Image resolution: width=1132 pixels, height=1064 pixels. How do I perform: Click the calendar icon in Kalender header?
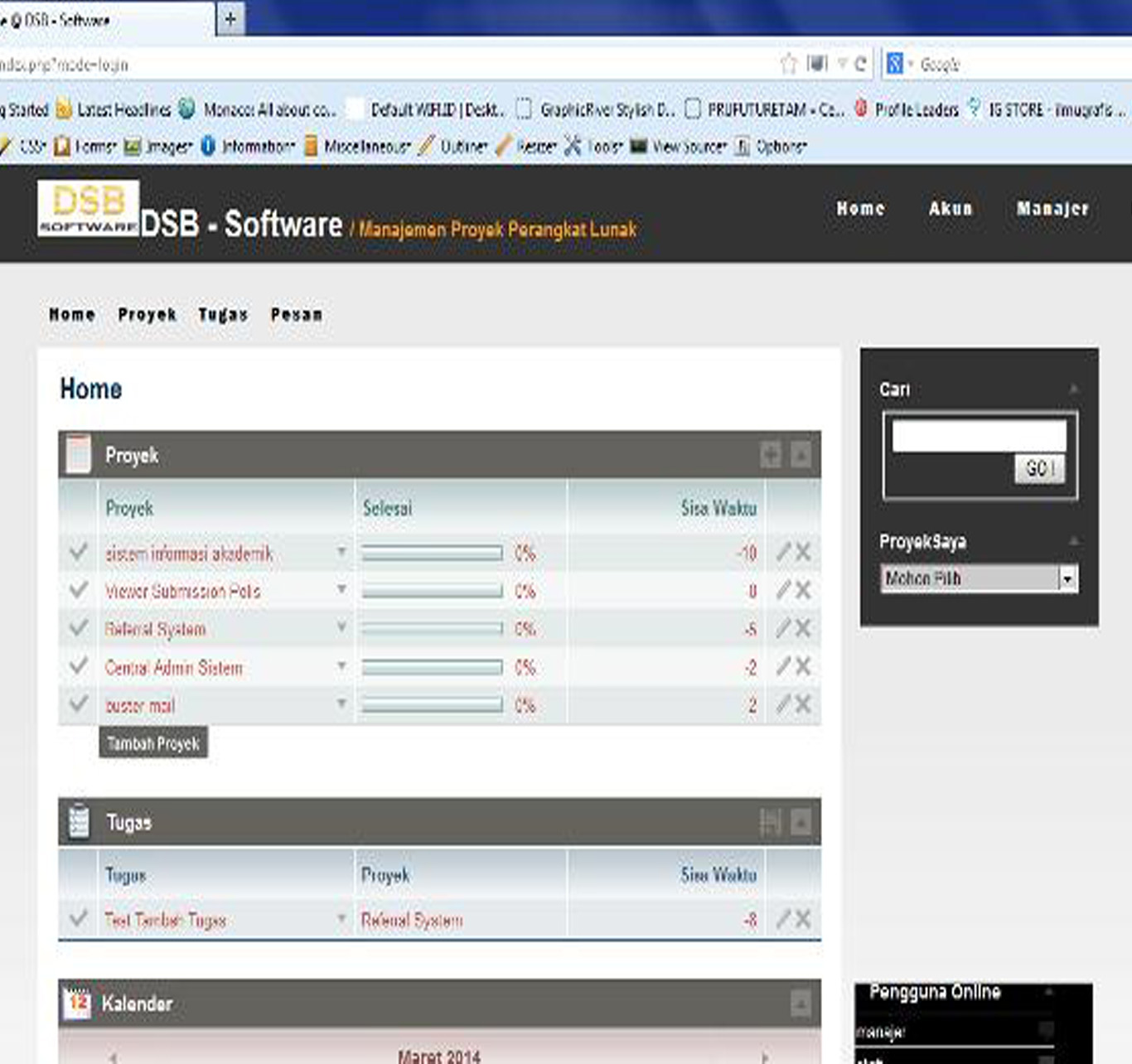(78, 1003)
